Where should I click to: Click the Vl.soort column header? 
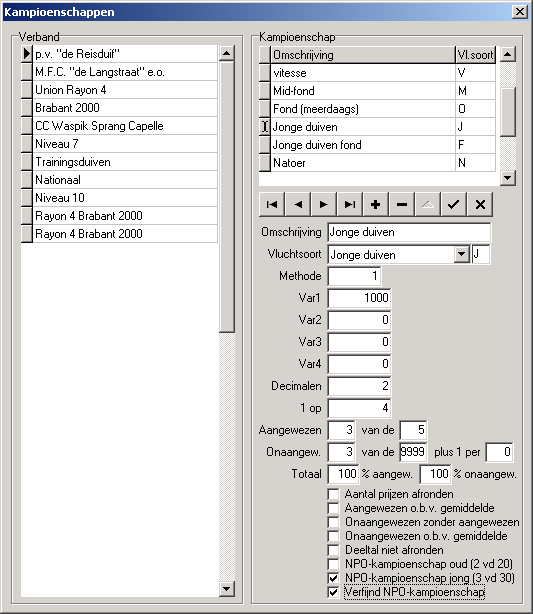(x=475, y=55)
